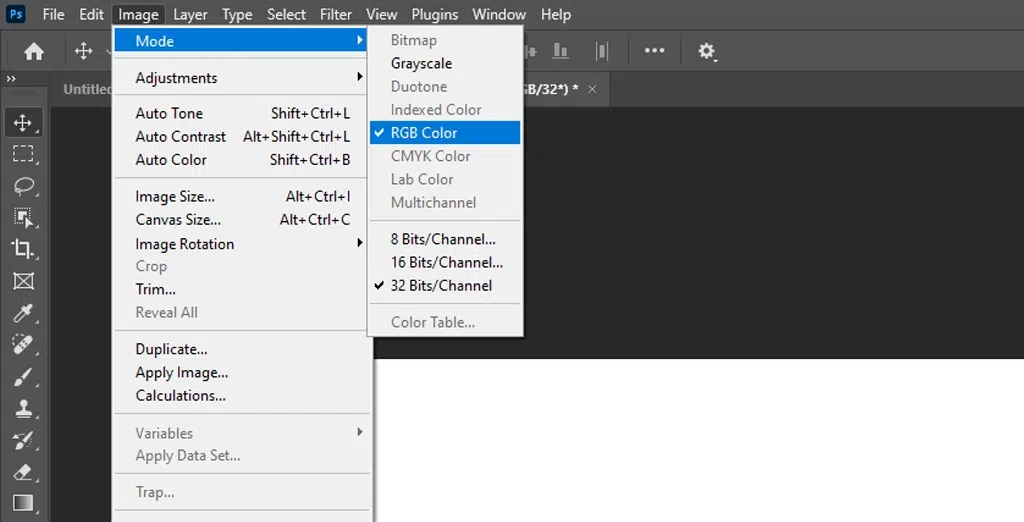1024x522 pixels.
Task: Open Calculations dialog
Action: (x=240, y=395)
